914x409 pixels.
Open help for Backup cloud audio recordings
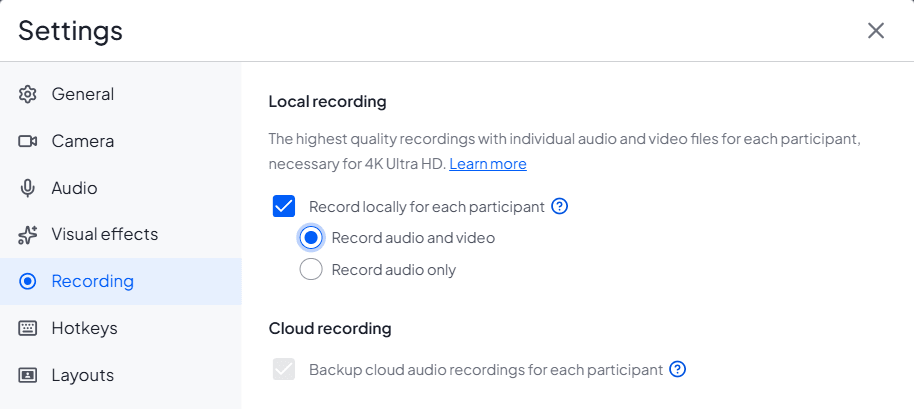(677, 369)
